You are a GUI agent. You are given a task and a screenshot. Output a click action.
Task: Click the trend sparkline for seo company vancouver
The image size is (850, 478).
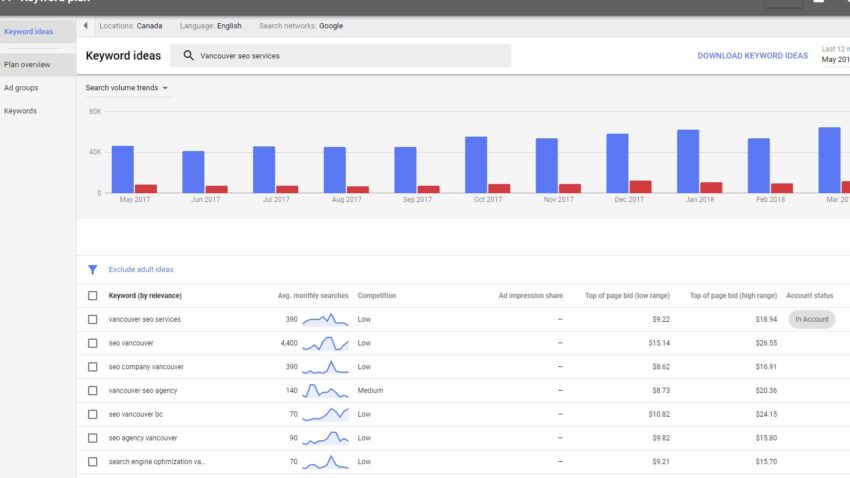click(x=325, y=367)
